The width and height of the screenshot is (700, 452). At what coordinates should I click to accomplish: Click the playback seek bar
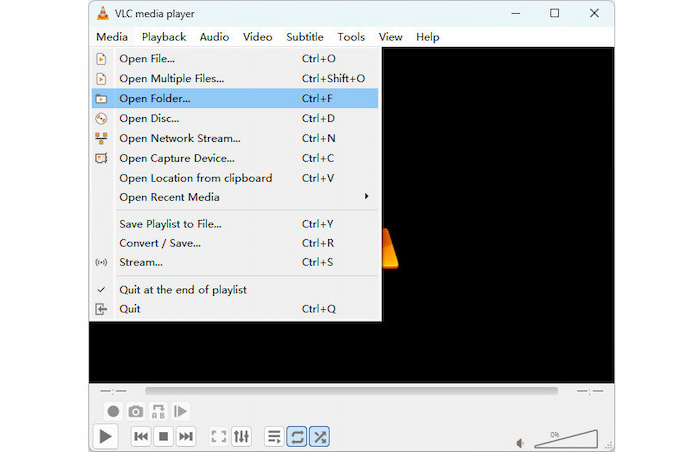[x=352, y=391]
